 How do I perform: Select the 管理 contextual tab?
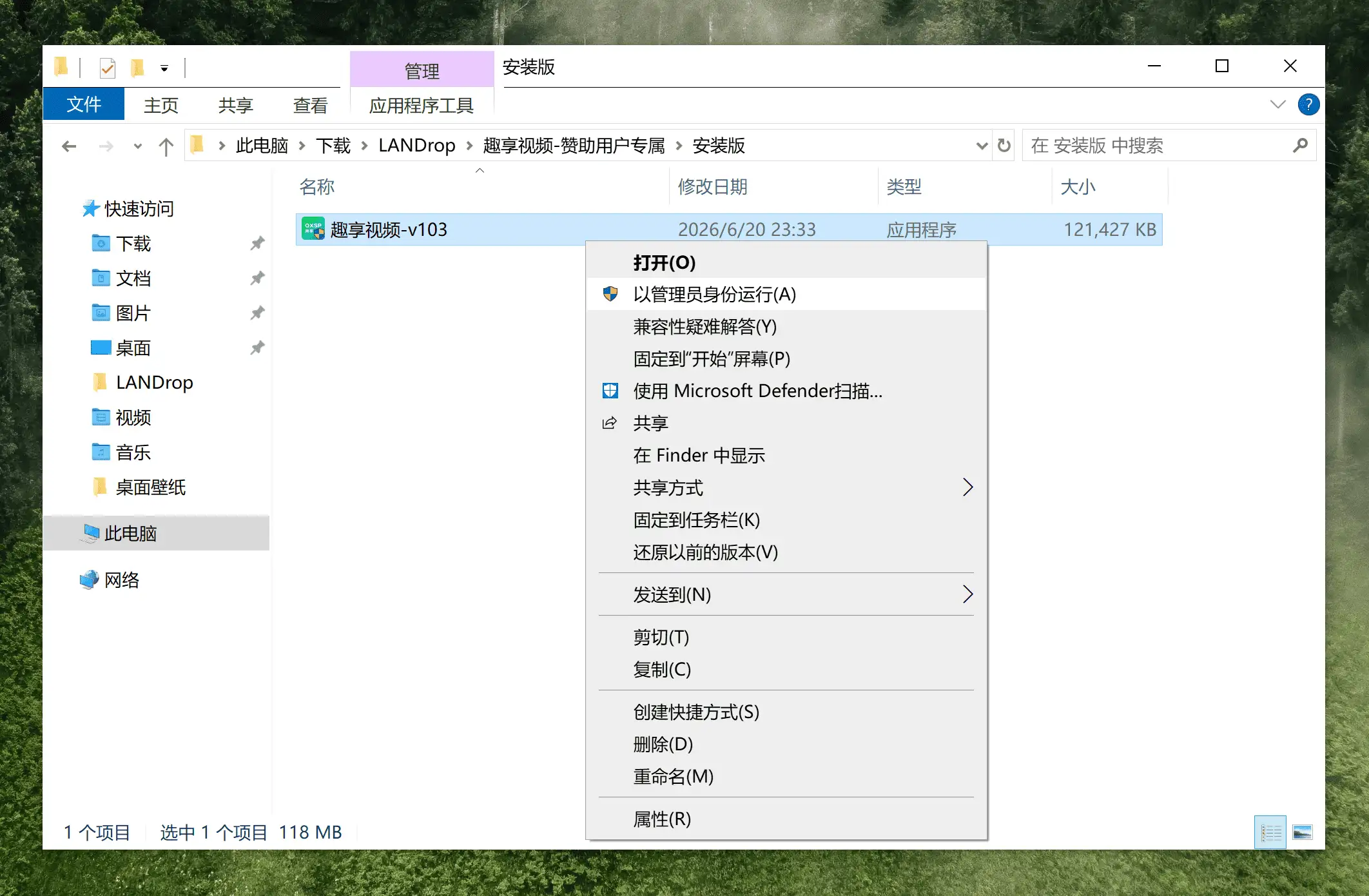pos(422,70)
